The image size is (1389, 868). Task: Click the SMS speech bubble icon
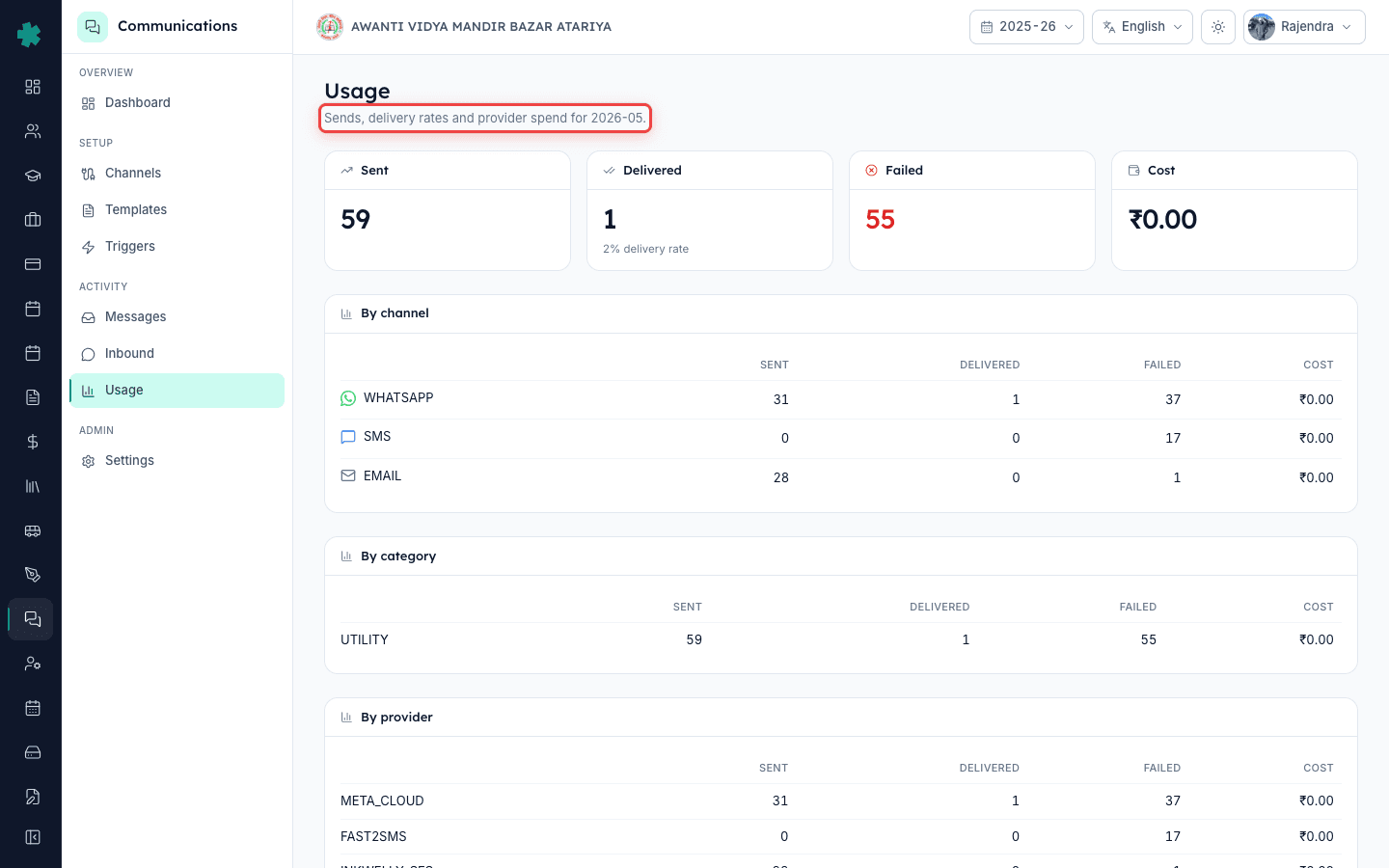click(348, 437)
